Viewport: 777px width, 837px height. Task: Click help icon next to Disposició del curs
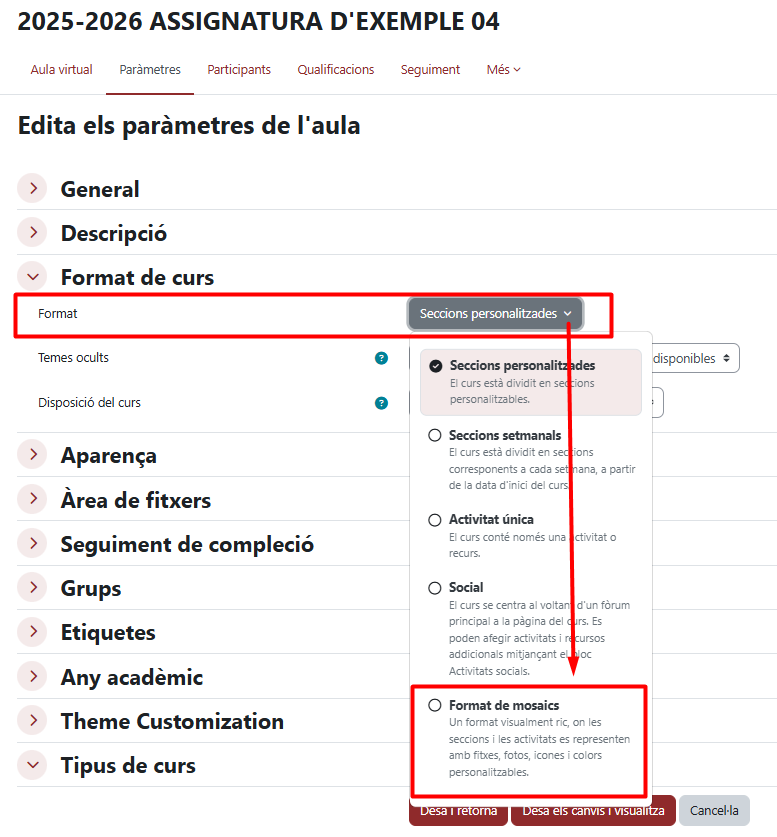(x=381, y=403)
